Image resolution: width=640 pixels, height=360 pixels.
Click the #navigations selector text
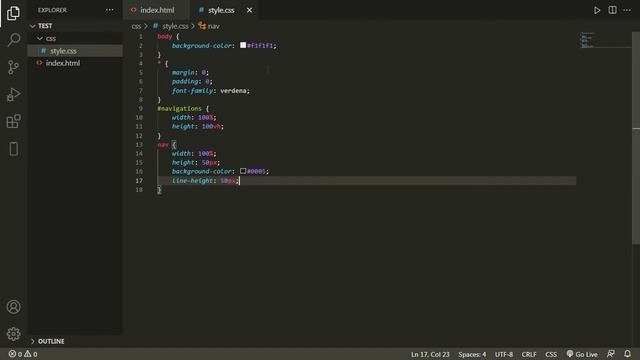click(x=179, y=109)
